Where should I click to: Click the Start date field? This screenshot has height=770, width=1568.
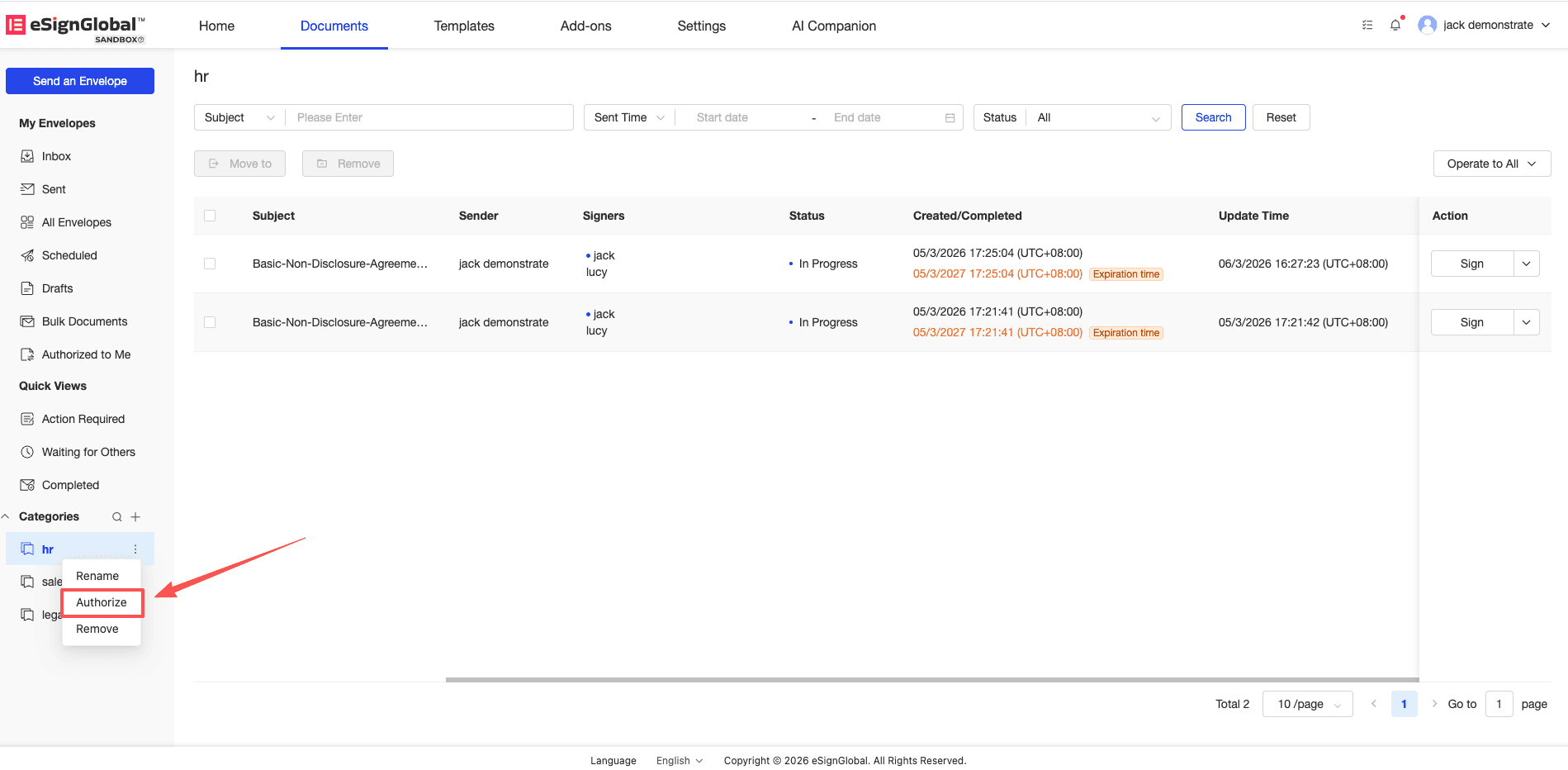pyautogui.click(x=743, y=117)
